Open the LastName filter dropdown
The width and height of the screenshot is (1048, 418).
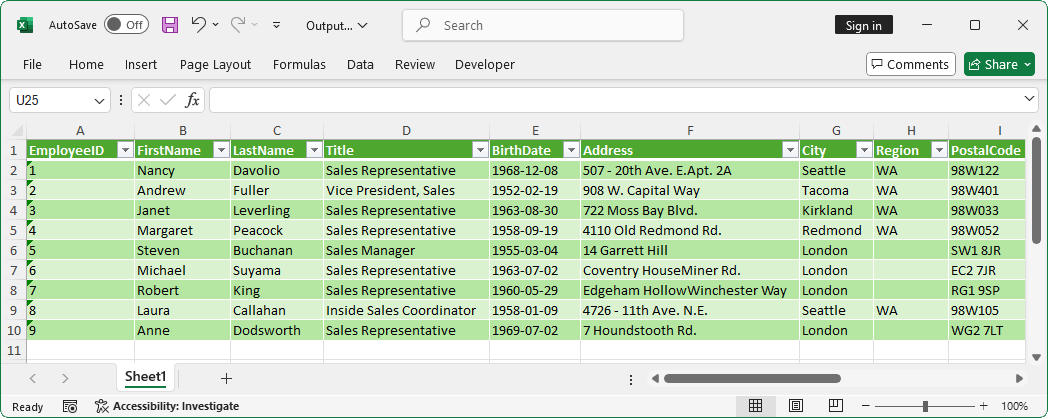pos(314,150)
